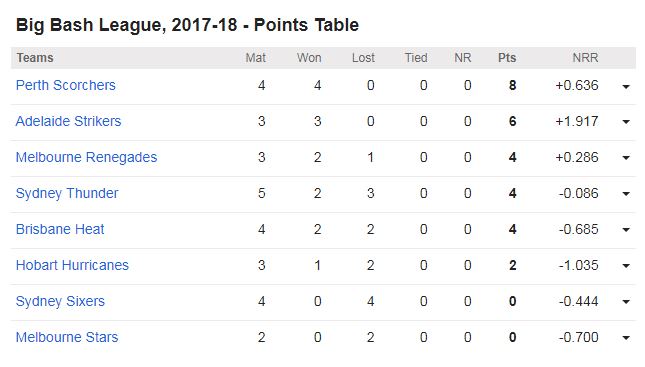
Task: Click the Pts column header
Action: [x=507, y=58]
